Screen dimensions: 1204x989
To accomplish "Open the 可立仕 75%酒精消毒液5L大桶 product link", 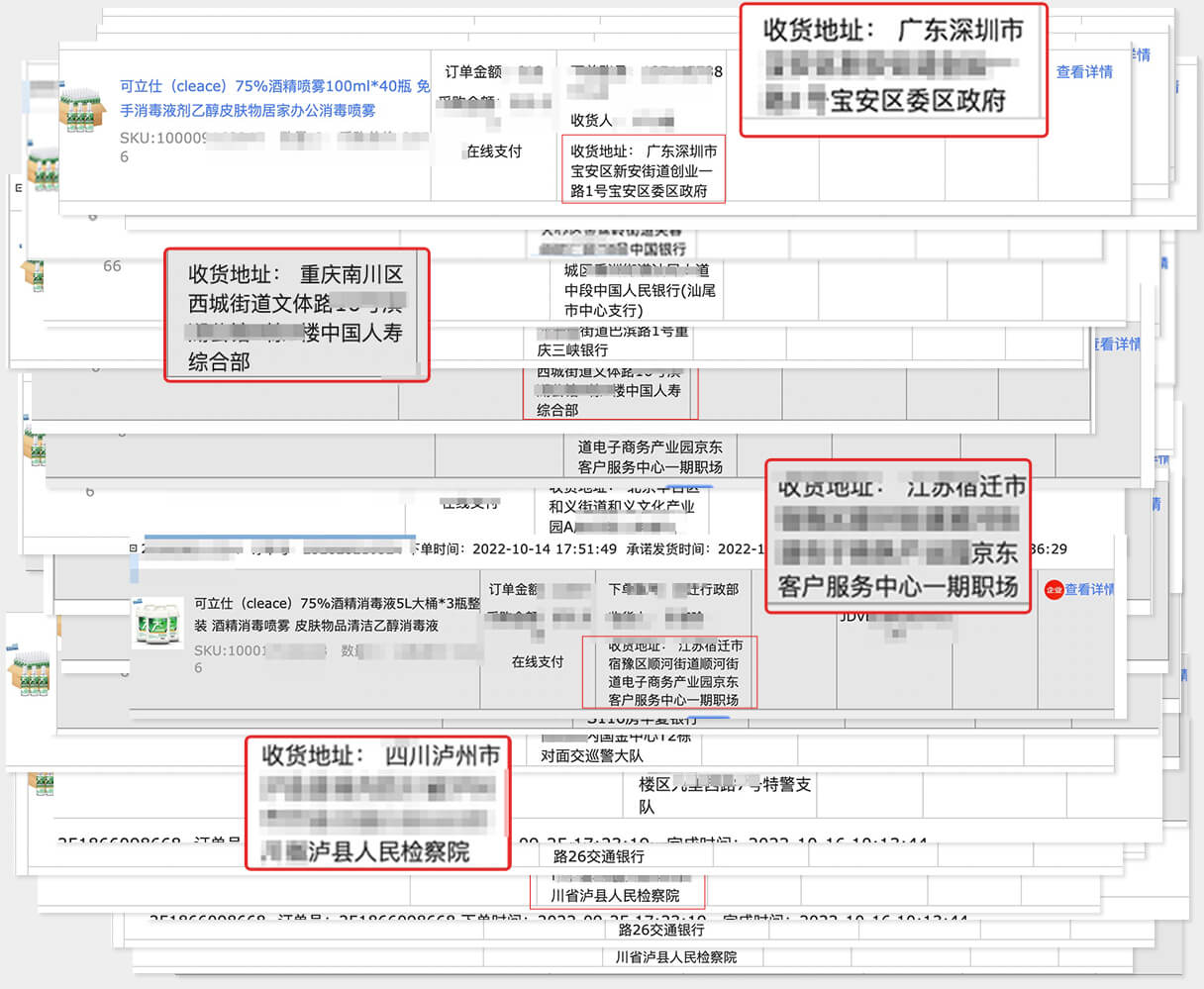I will pos(337,614).
